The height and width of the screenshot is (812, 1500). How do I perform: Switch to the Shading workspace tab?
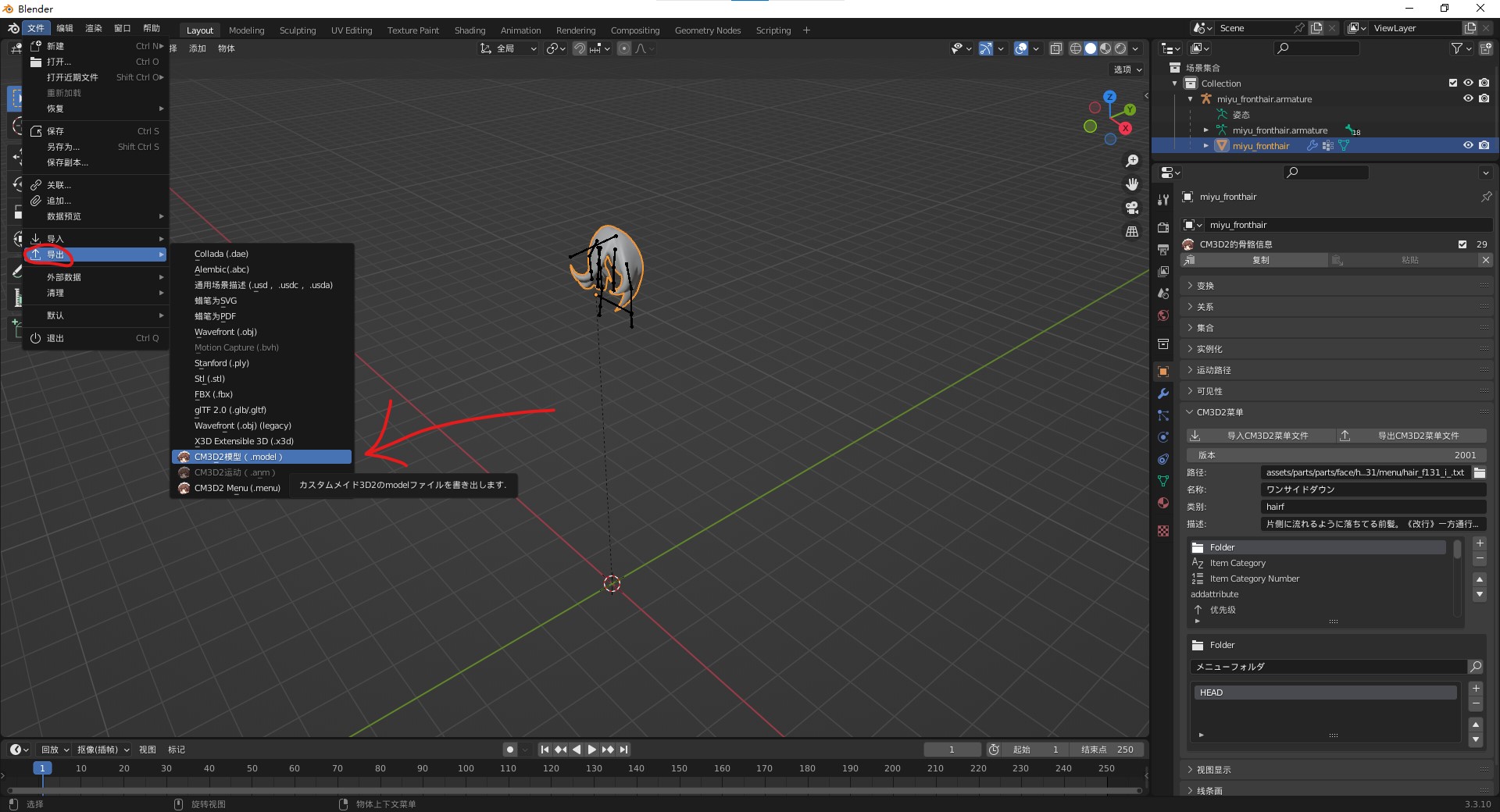[470, 30]
